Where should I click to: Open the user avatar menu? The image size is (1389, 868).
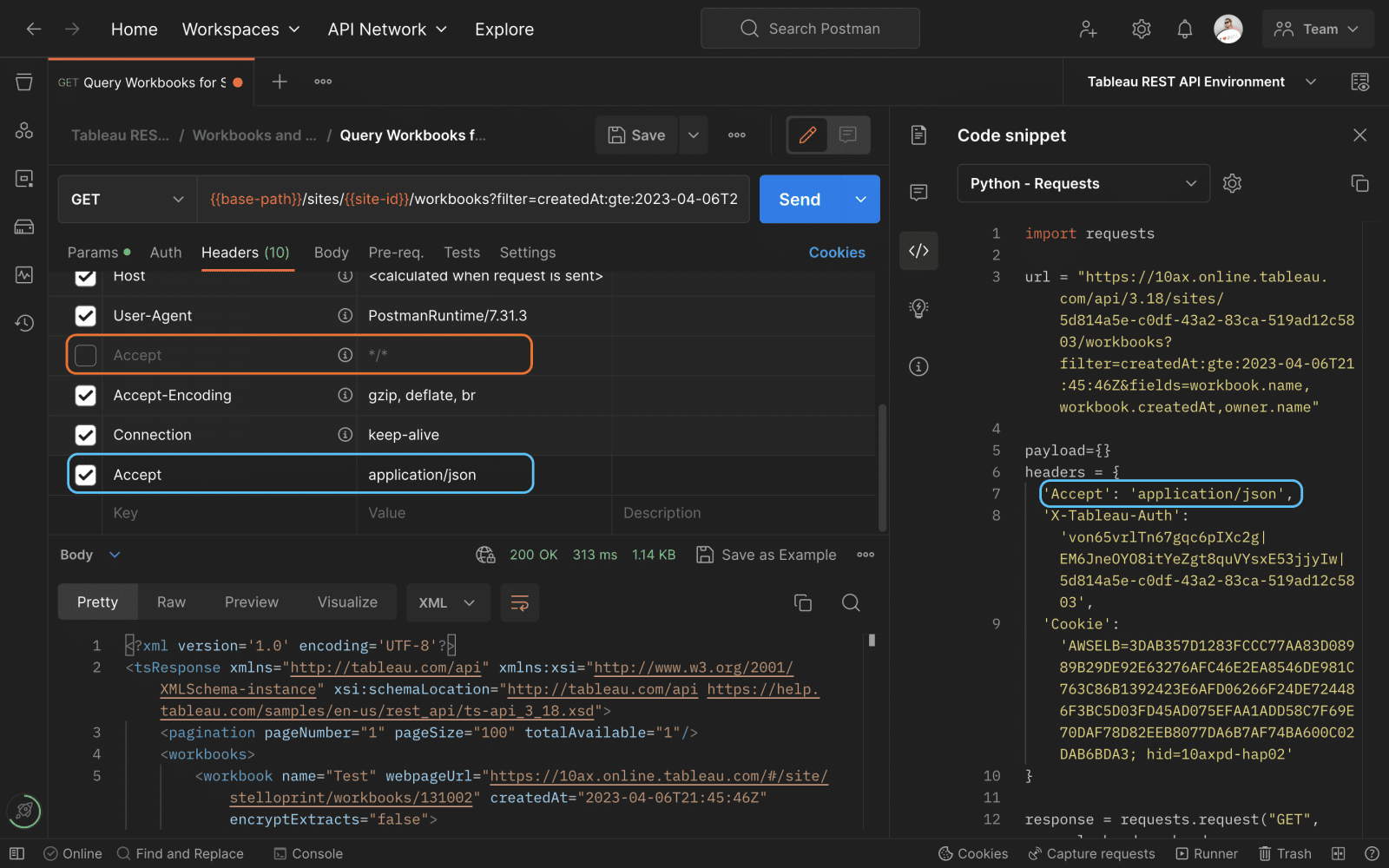1228,30
